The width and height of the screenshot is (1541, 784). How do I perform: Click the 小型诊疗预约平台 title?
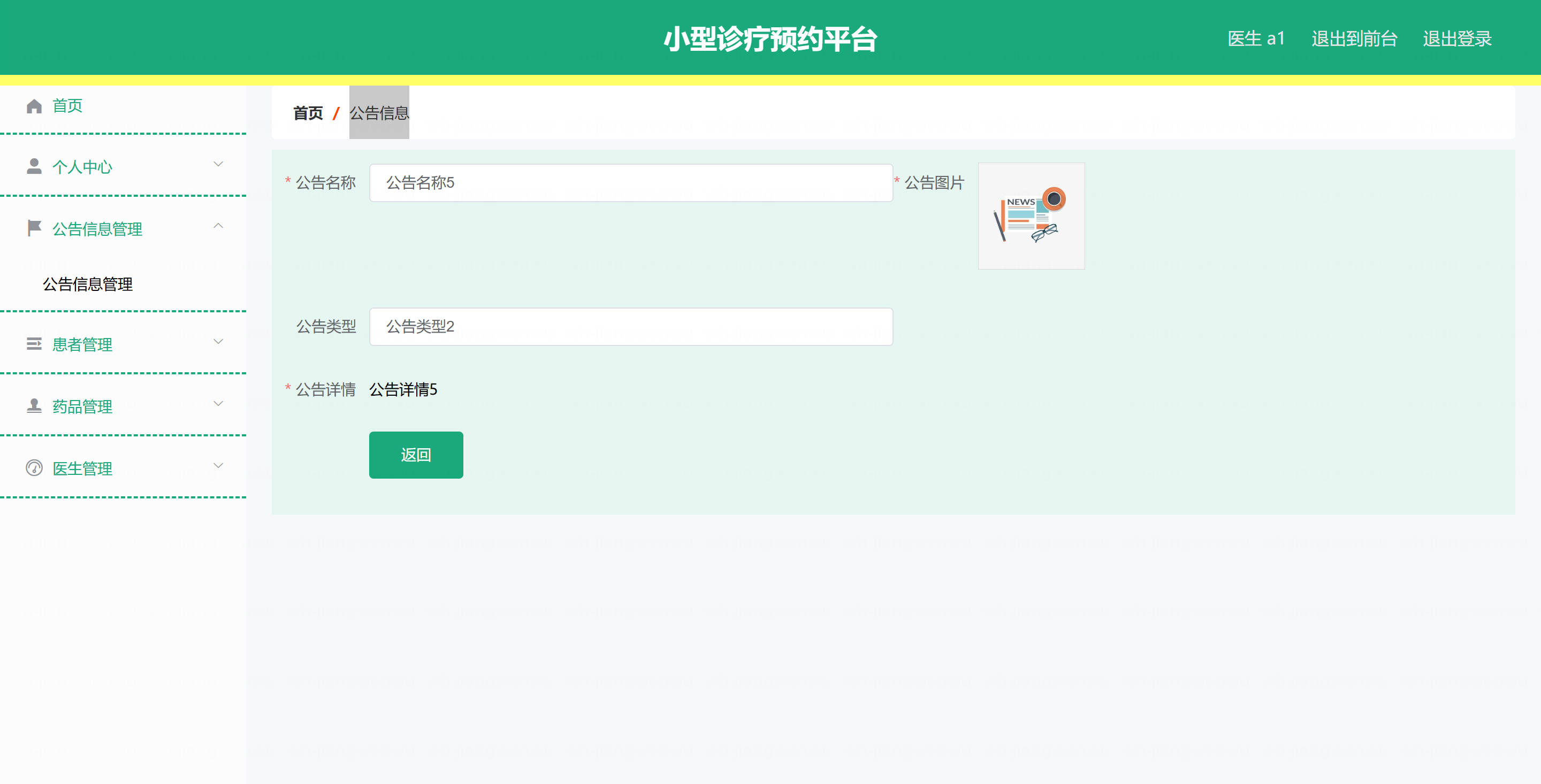click(x=771, y=39)
